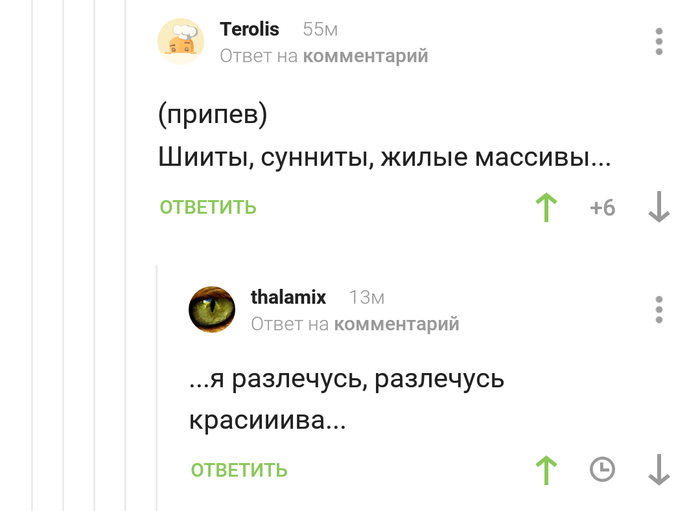700x511 pixels.
Task: Downvote the Terolis comment
Action: (658, 208)
